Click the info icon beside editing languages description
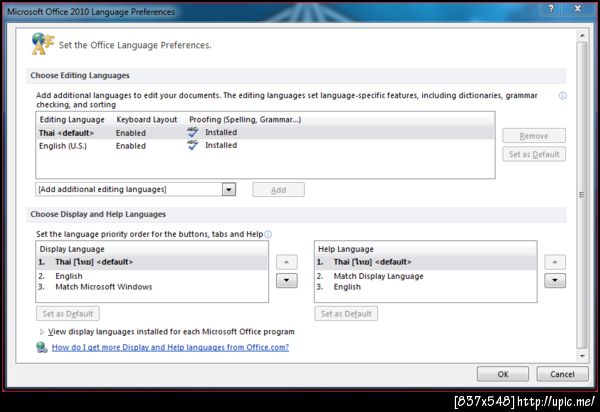Screen dimensions: 600x412 coord(562,96)
